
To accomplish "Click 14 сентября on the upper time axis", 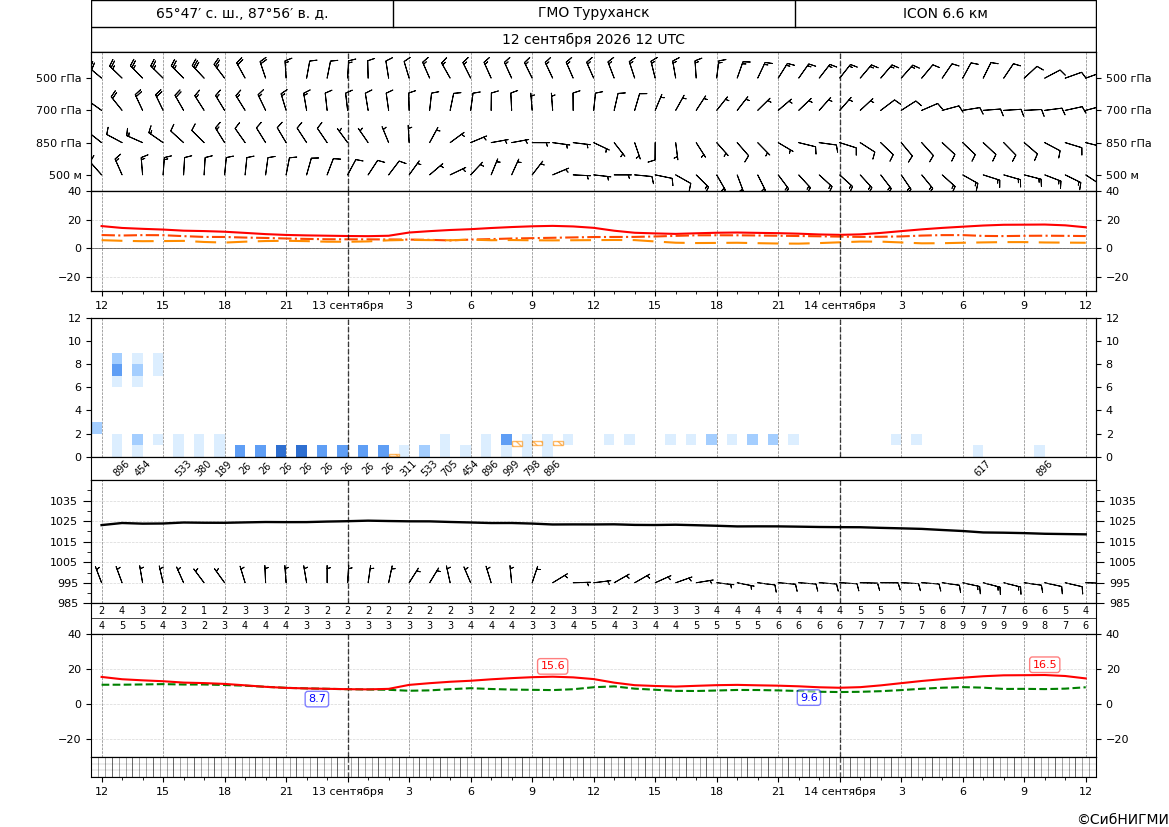I will 839,305.
